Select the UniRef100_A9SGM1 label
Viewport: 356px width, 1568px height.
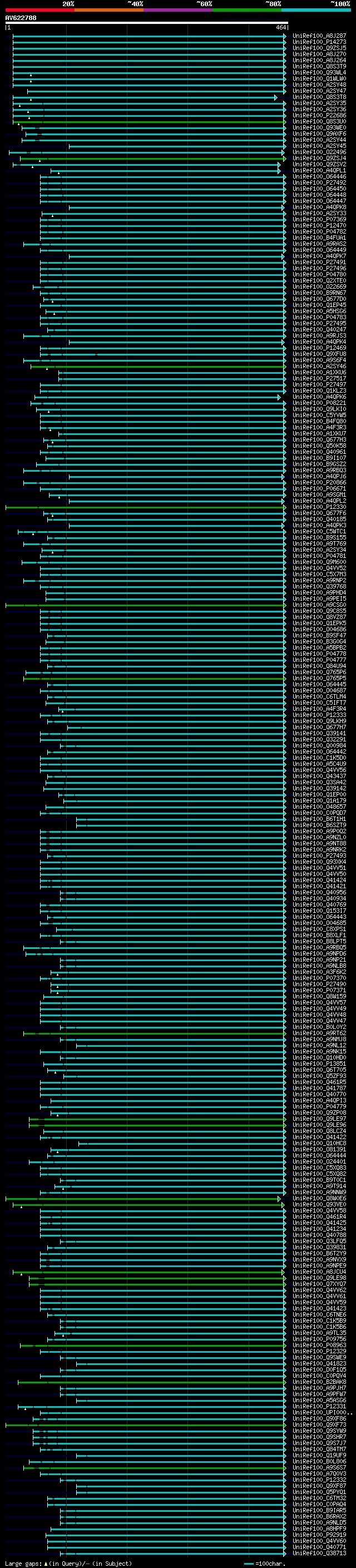319,495
